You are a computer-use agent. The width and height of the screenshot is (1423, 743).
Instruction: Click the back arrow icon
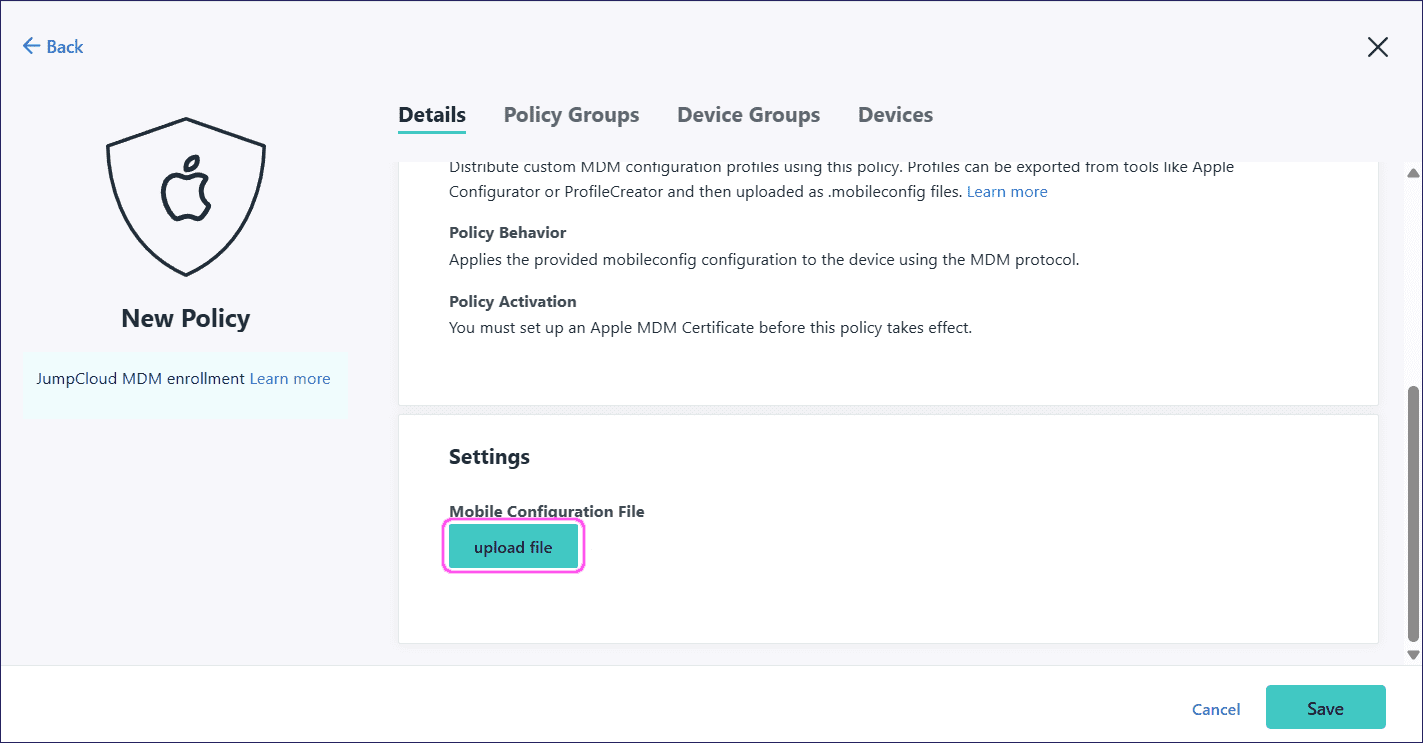[31, 46]
